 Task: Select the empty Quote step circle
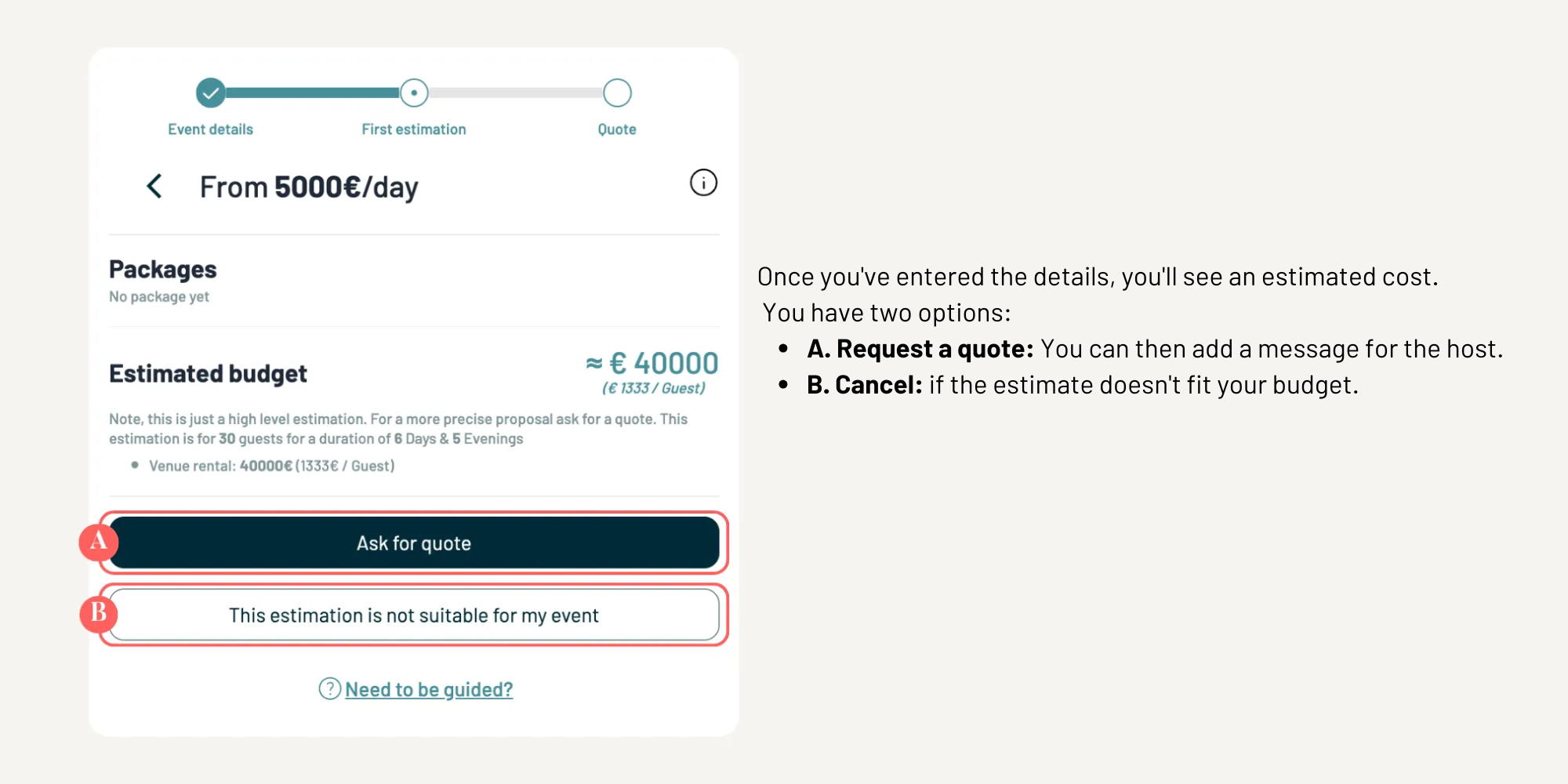tap(617, 93)
